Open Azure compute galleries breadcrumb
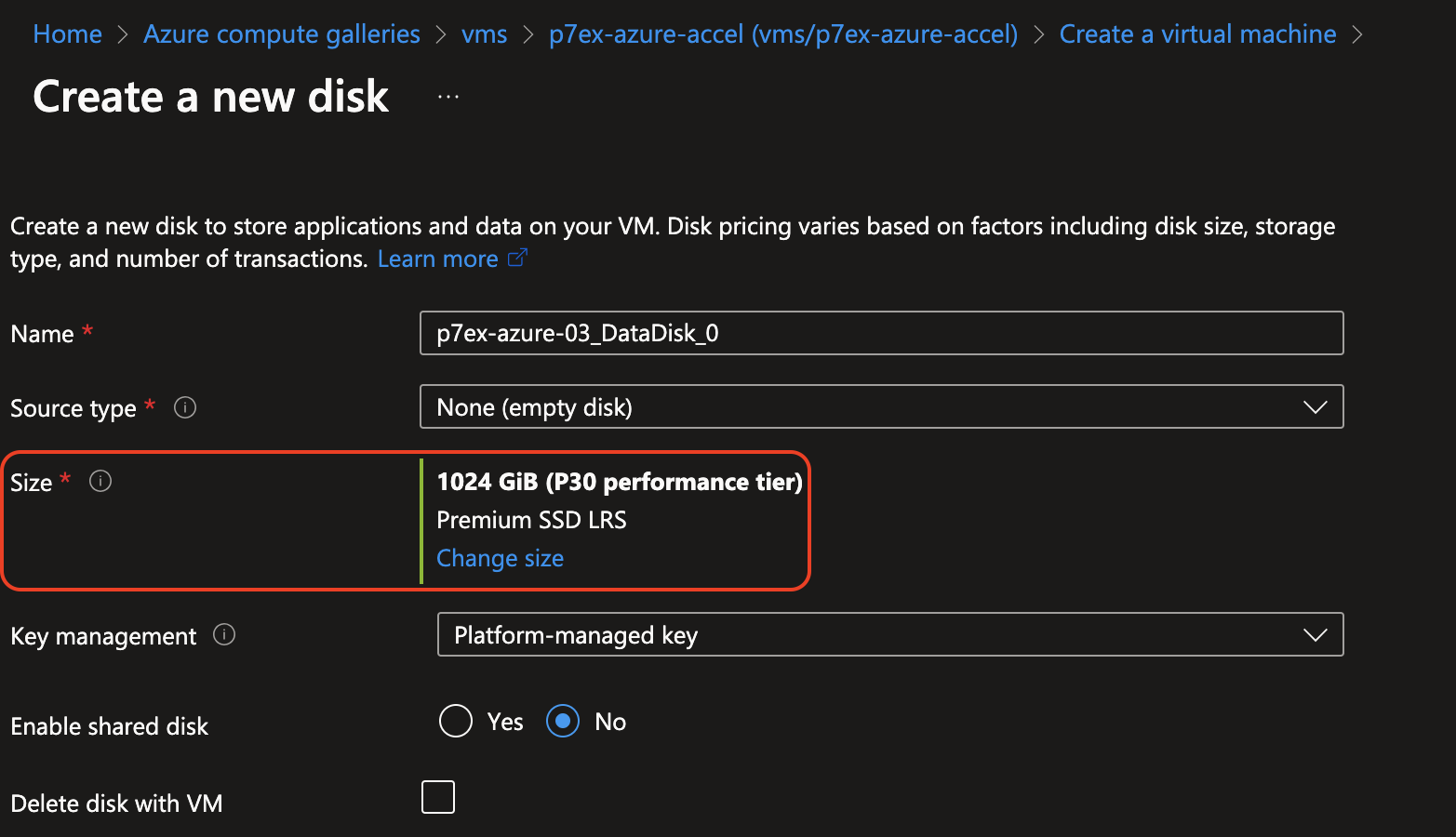Viewport: 1456px width, 837px height. 281,34
